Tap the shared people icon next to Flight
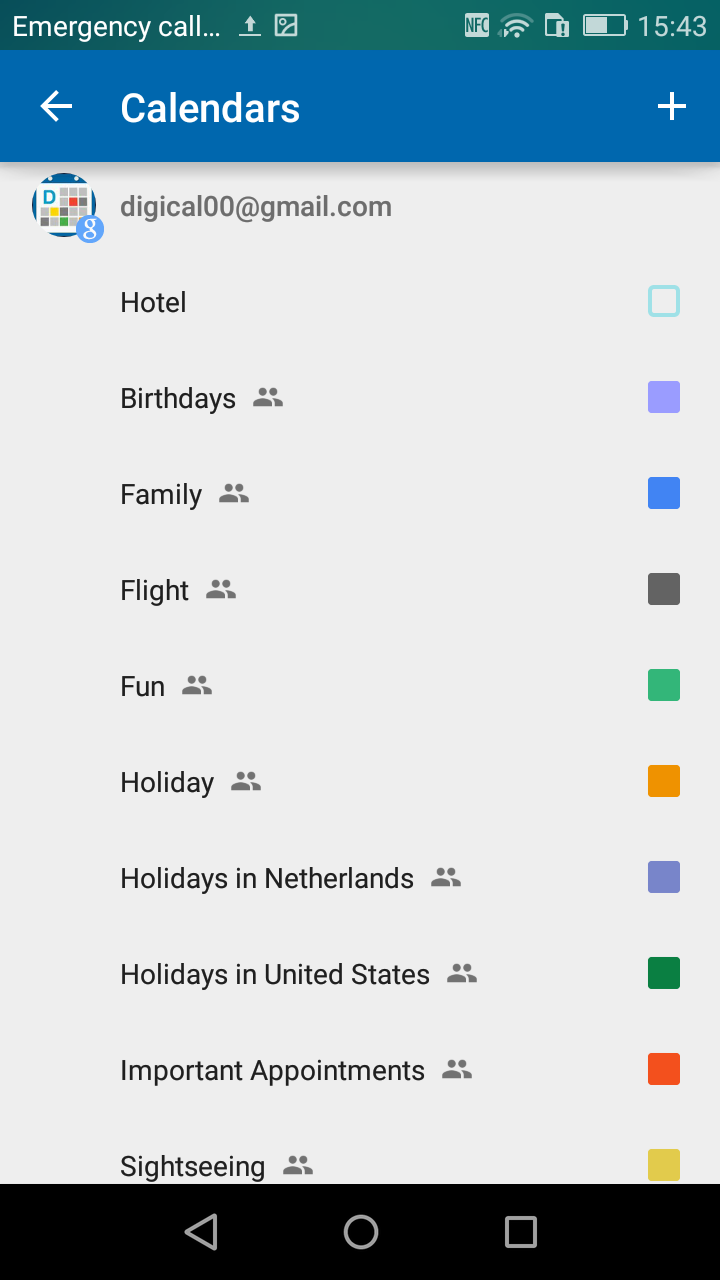720x1280 pixels. pos(221,590)
